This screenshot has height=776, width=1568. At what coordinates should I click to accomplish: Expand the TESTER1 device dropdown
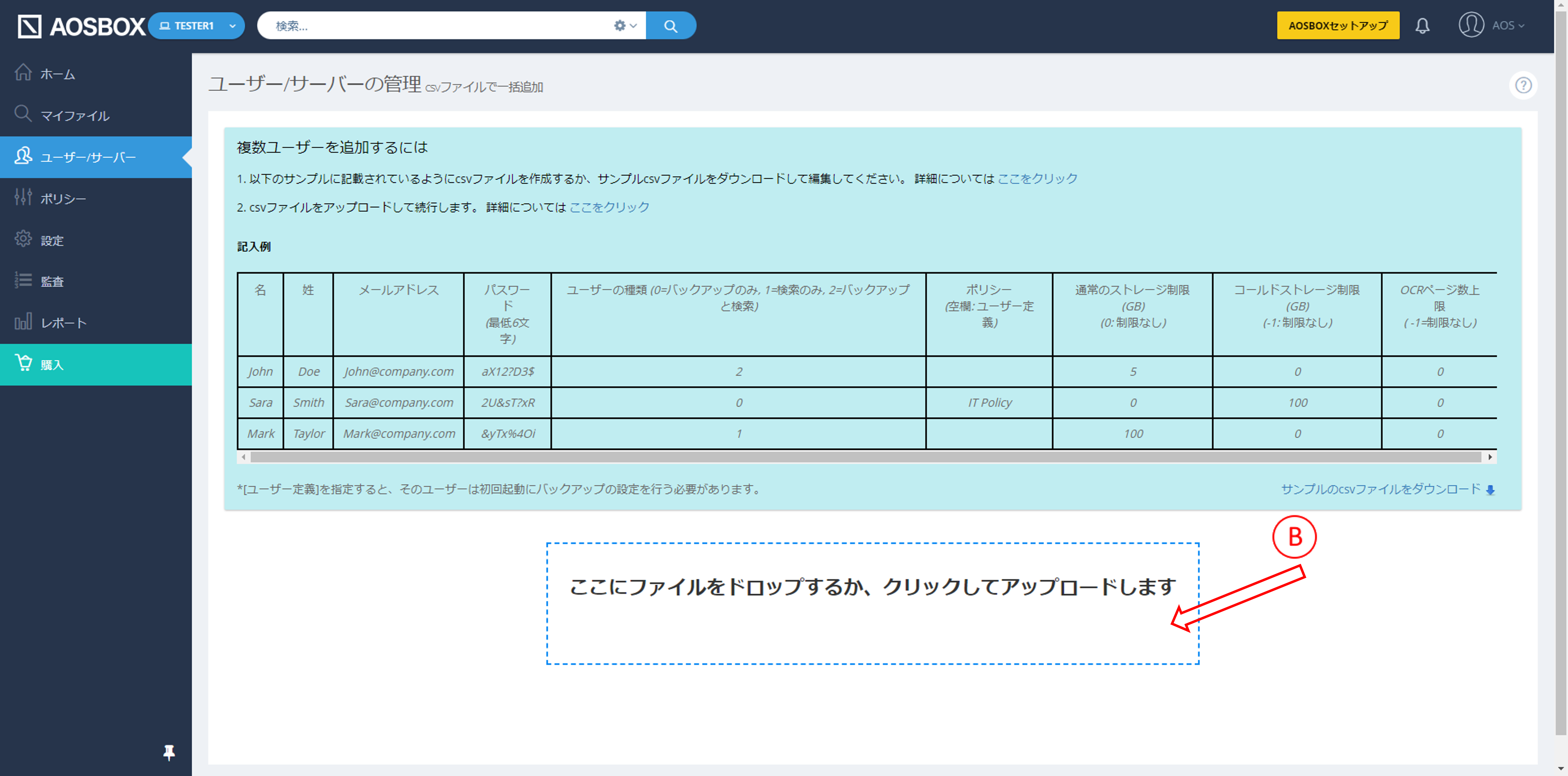click(232, 26)
